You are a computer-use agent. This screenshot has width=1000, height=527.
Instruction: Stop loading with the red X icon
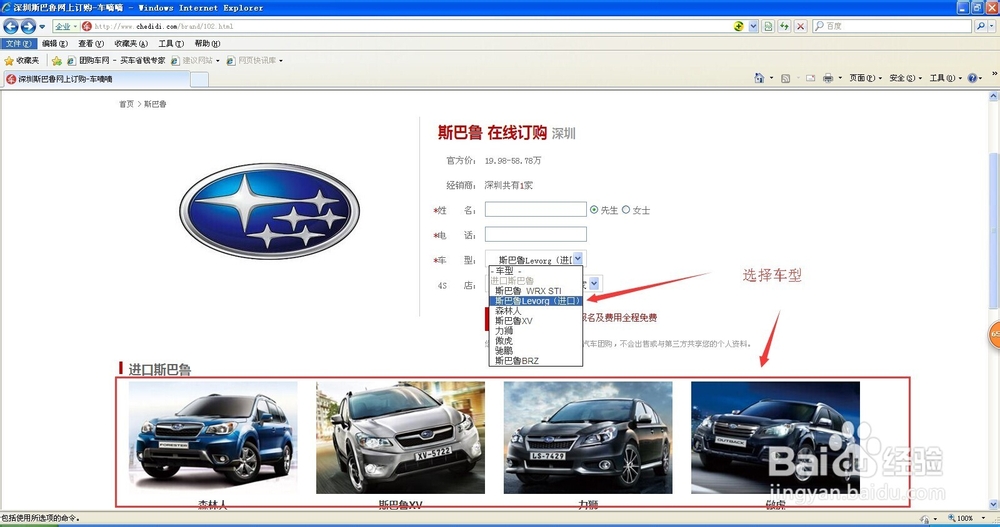point(800,26)
